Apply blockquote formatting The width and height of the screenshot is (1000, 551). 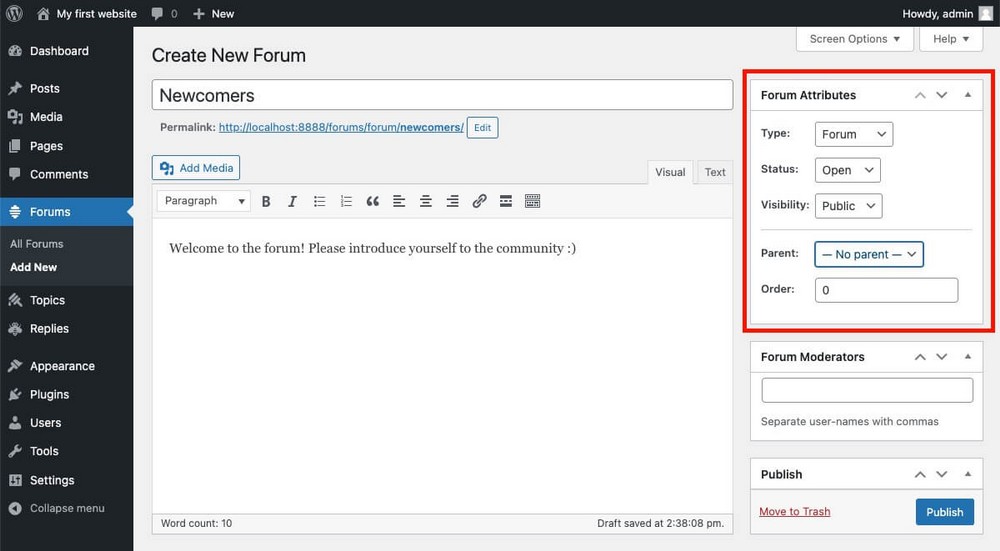coord(373,202)
